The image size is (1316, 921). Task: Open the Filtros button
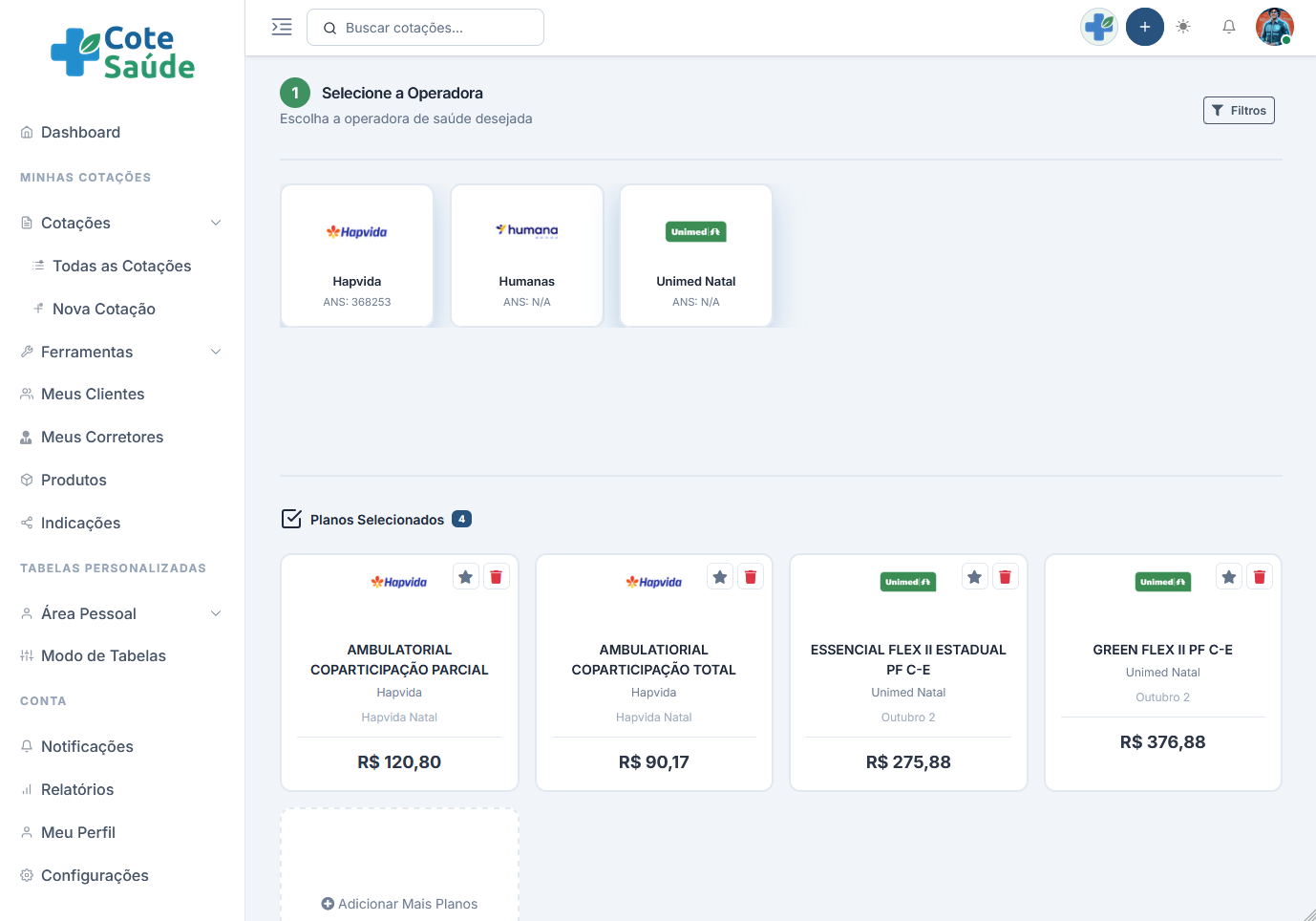(x=1239, y=111)
